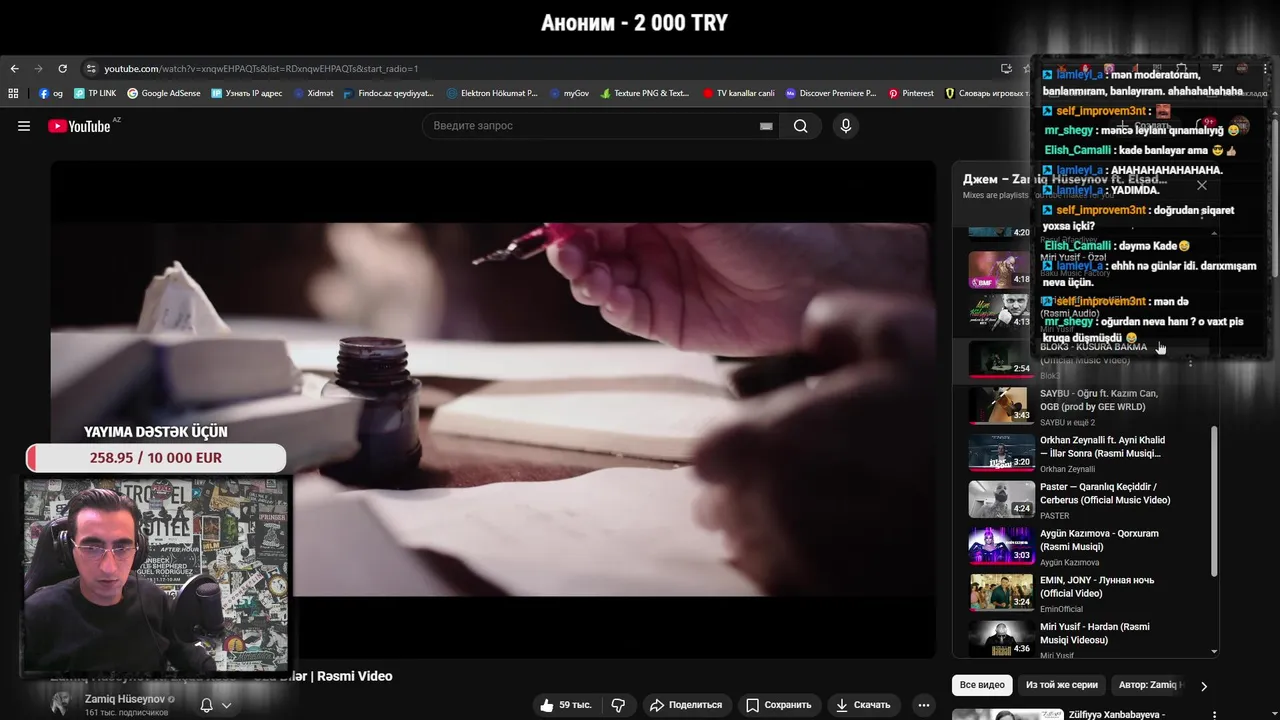Click the donation goal bar '258.95 / 10 000 EUR'

156,458
